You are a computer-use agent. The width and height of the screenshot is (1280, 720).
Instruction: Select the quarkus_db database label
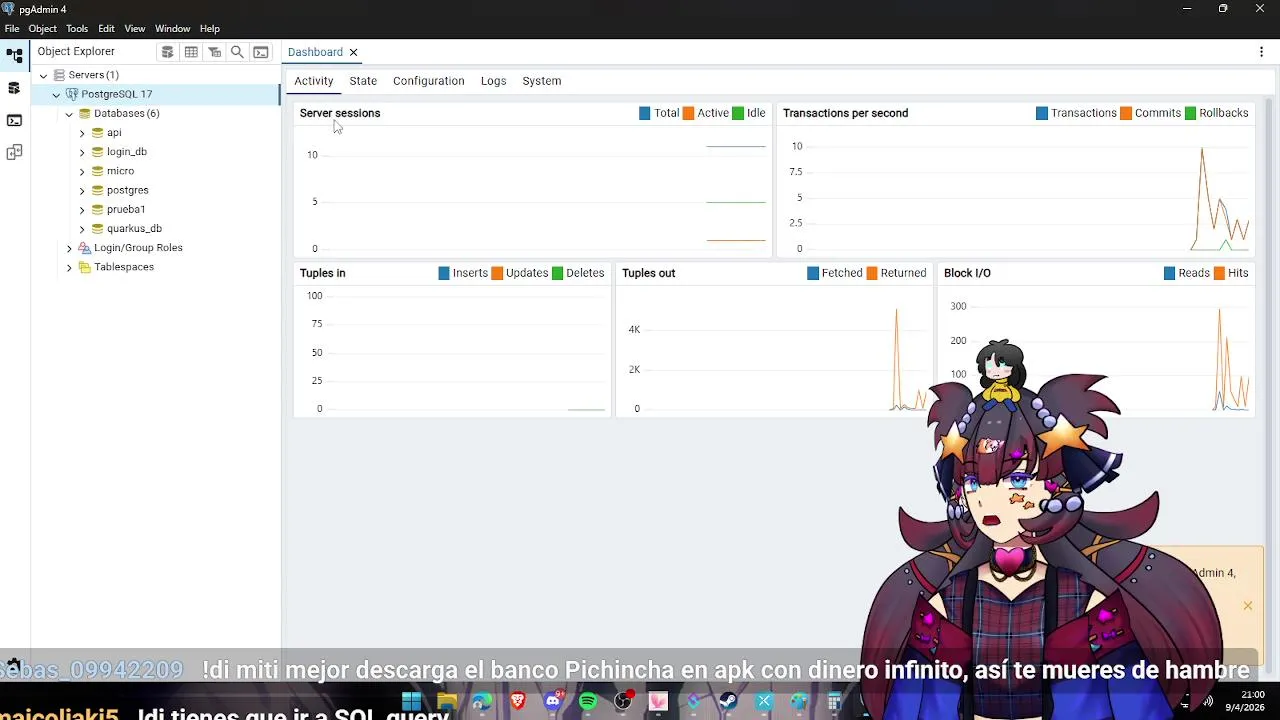134,229
